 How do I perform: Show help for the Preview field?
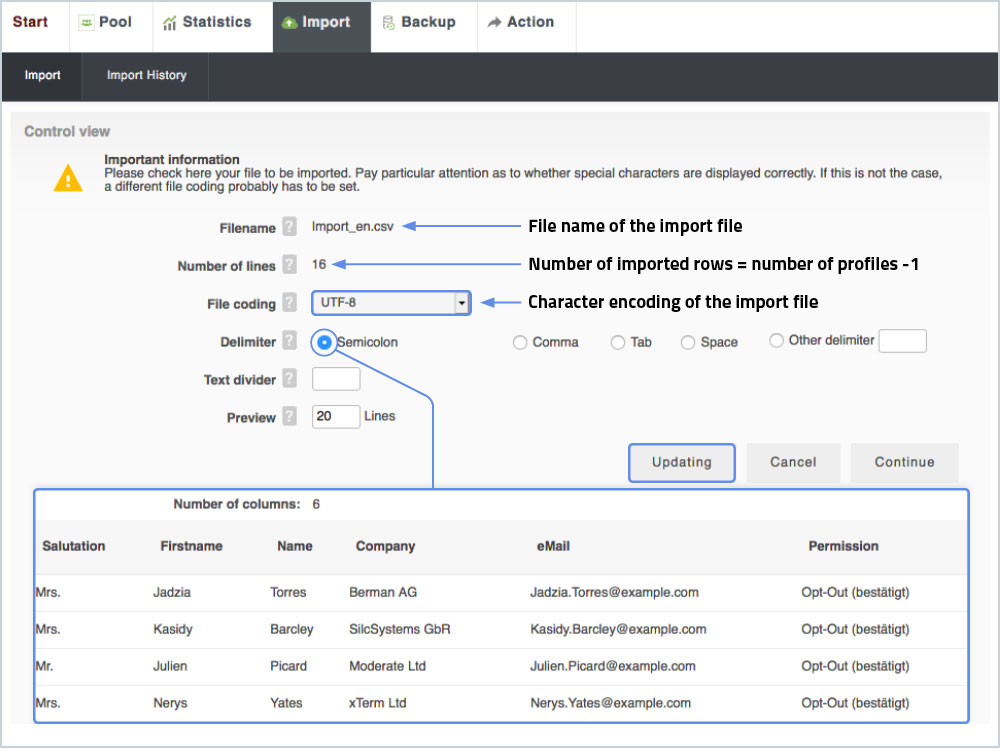290,417
